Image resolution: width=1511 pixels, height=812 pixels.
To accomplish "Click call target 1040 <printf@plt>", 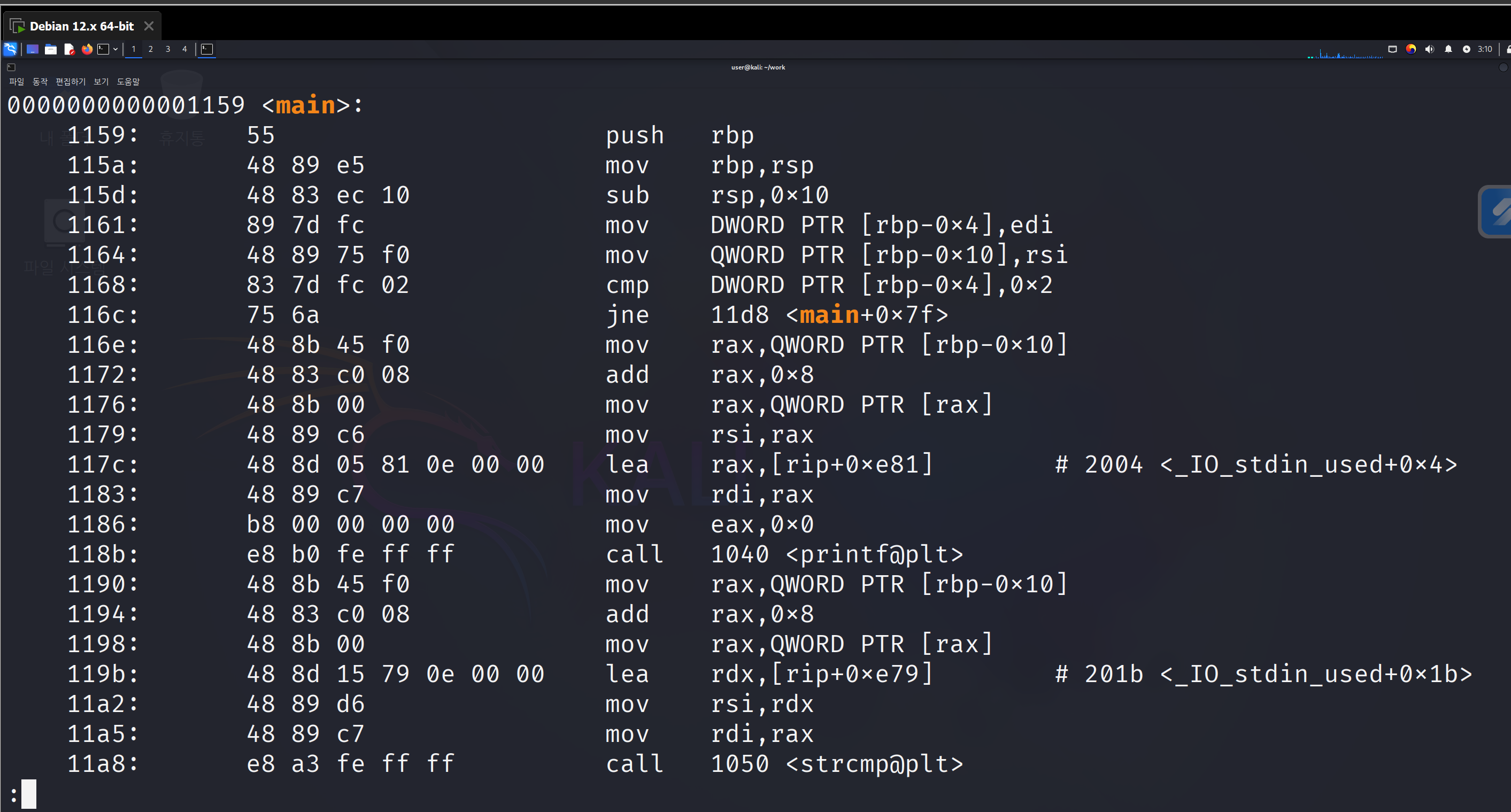I will click(x=837, y=555).
